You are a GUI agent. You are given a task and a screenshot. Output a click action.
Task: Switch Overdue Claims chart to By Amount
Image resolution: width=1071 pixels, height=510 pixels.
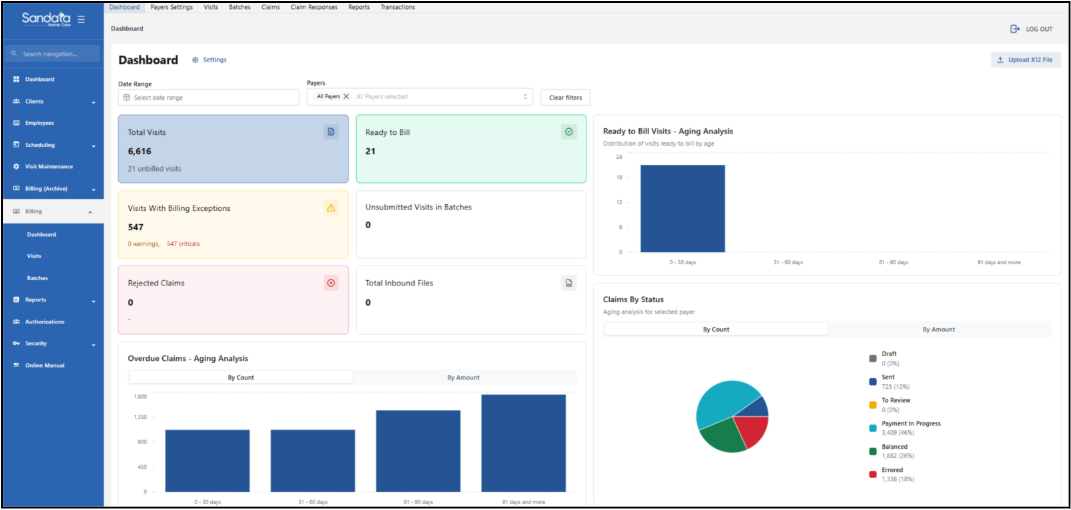click(463, 377)
